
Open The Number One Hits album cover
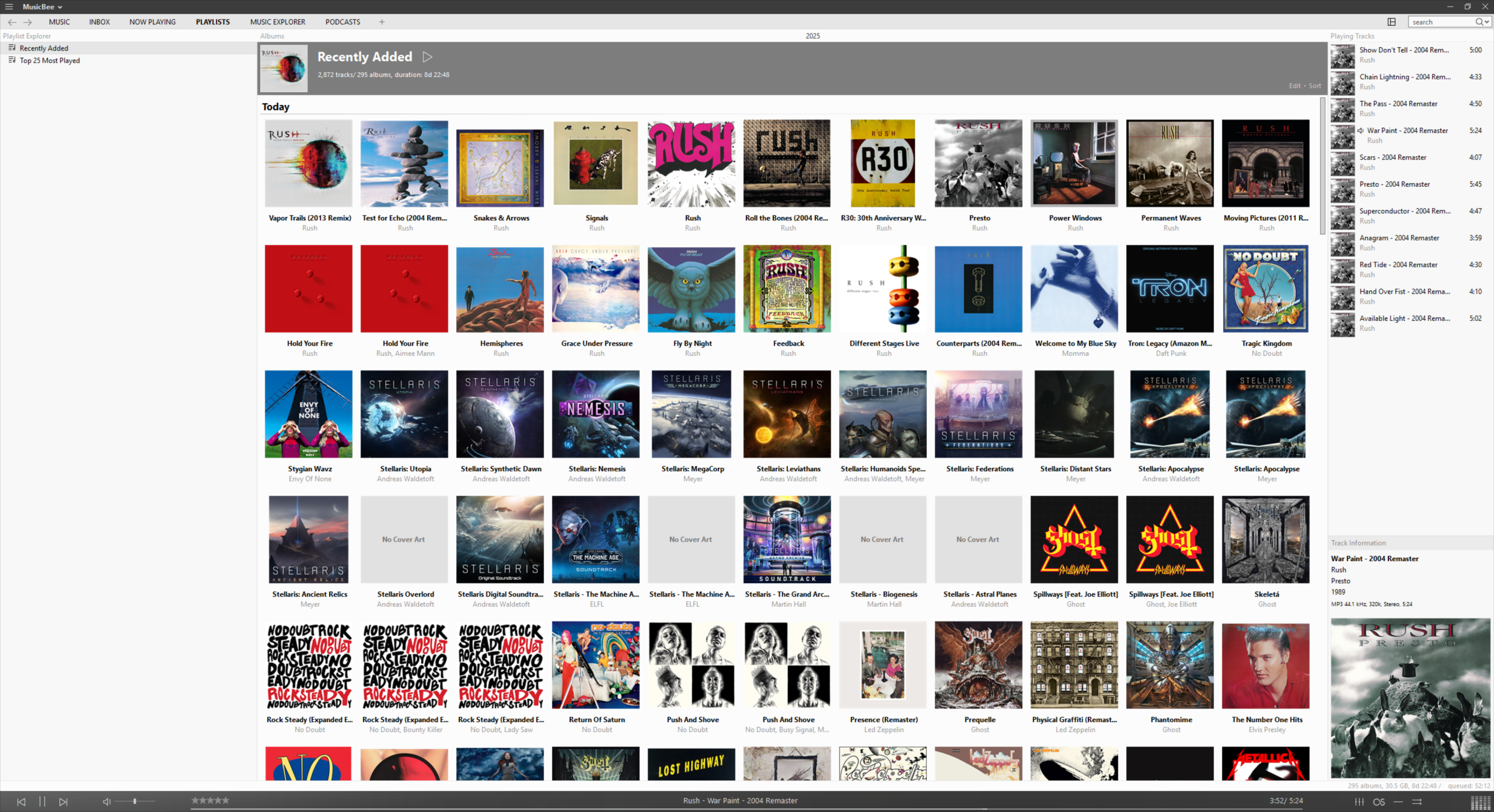point(1266,666)
